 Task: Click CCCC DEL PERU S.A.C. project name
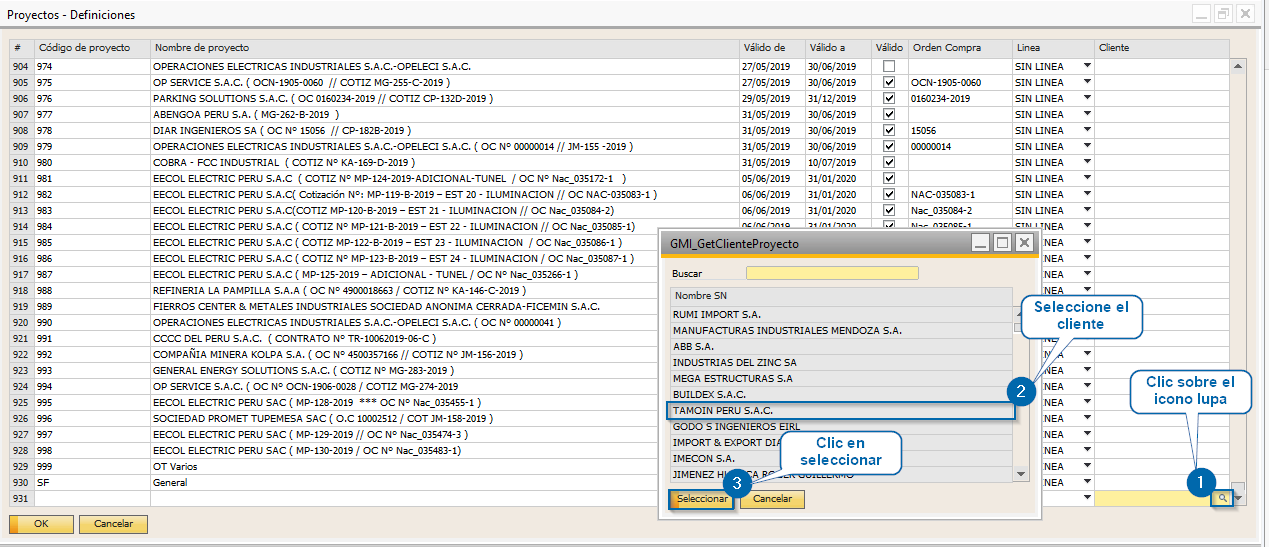(445, 338)
